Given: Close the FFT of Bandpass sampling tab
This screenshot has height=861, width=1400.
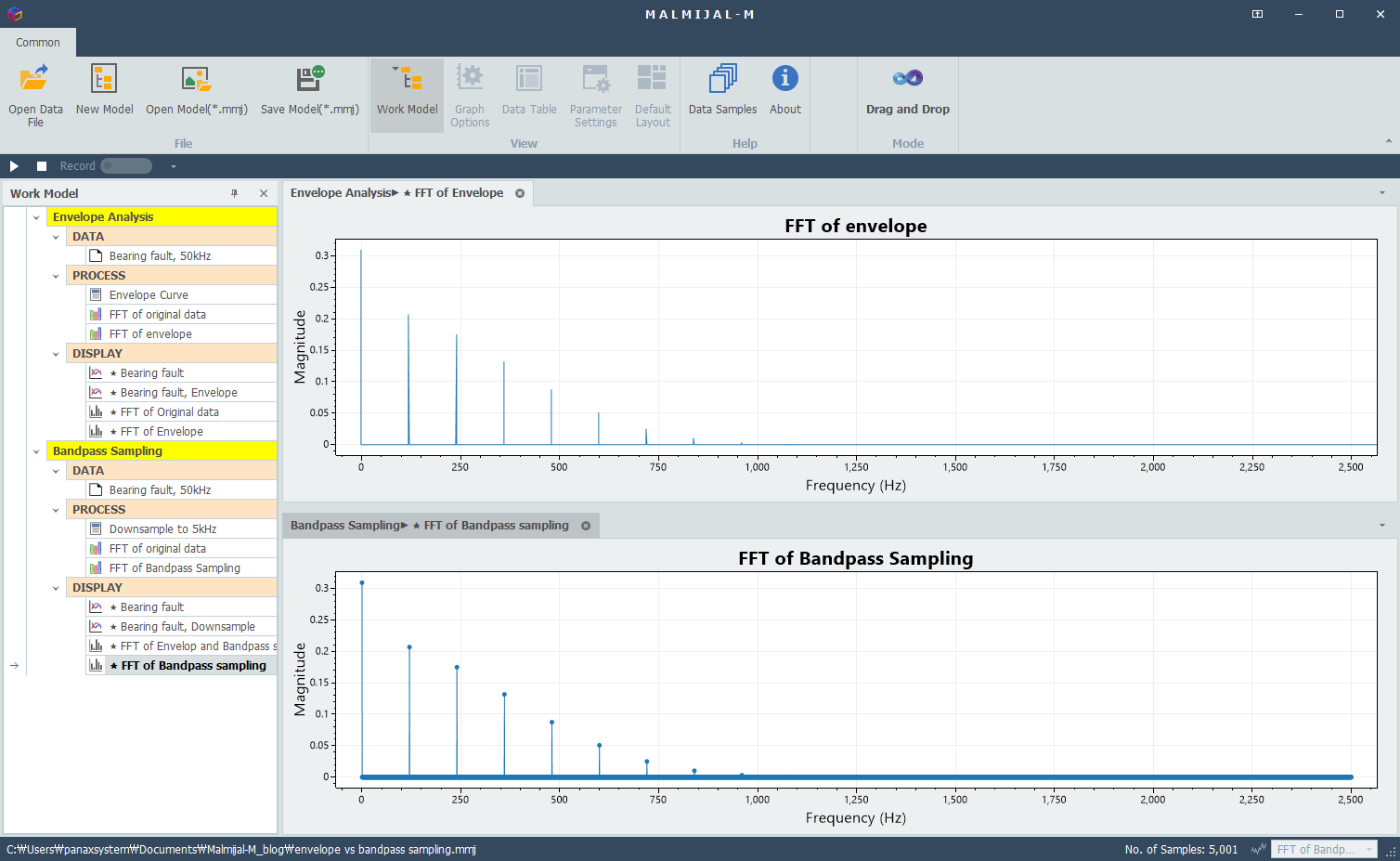Looking at the screenshot, I should pos(586,526).
